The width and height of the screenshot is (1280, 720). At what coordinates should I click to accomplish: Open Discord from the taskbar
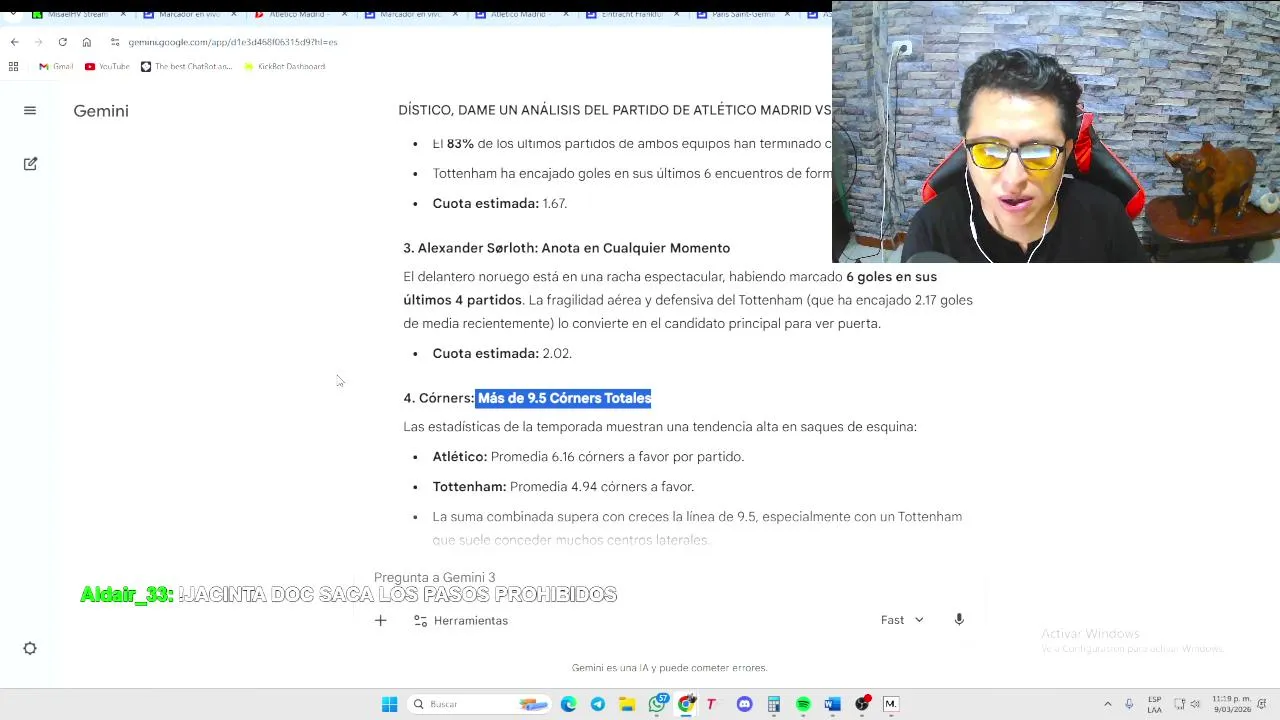pos(744,704)
